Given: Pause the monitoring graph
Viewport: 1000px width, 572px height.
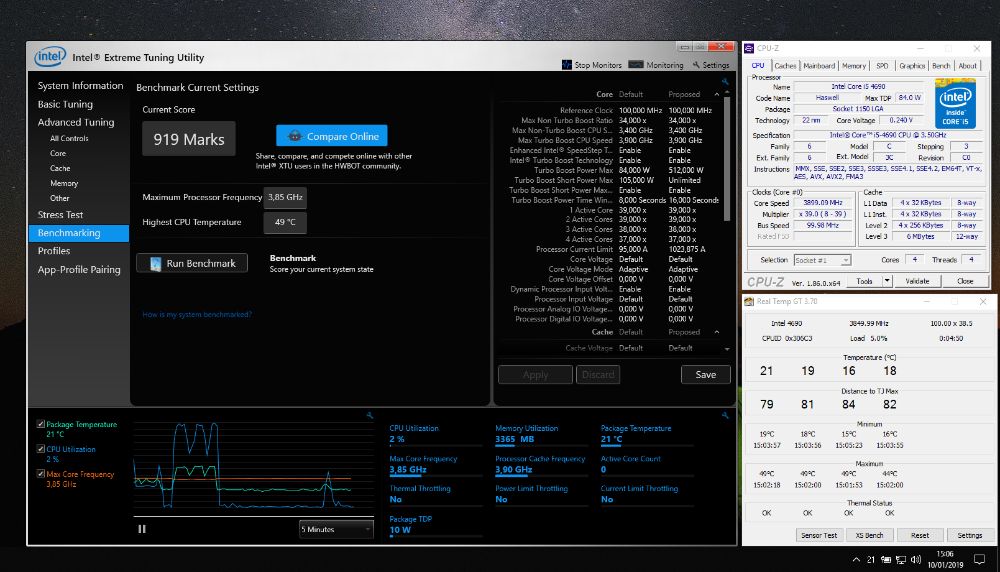Looking at the screenshot, I should tap(142, 529).
